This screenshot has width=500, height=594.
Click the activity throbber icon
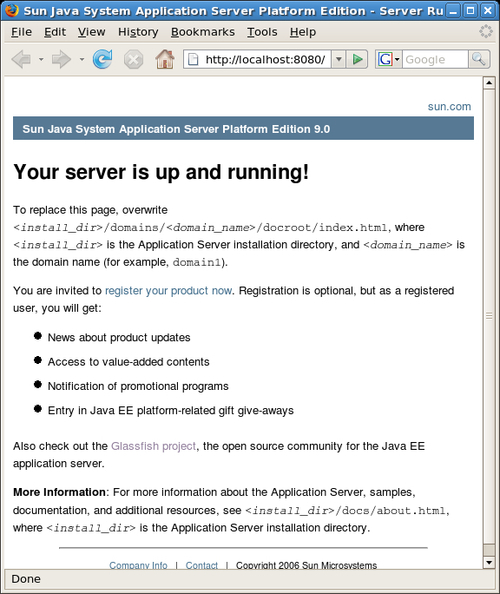[486, 31]
